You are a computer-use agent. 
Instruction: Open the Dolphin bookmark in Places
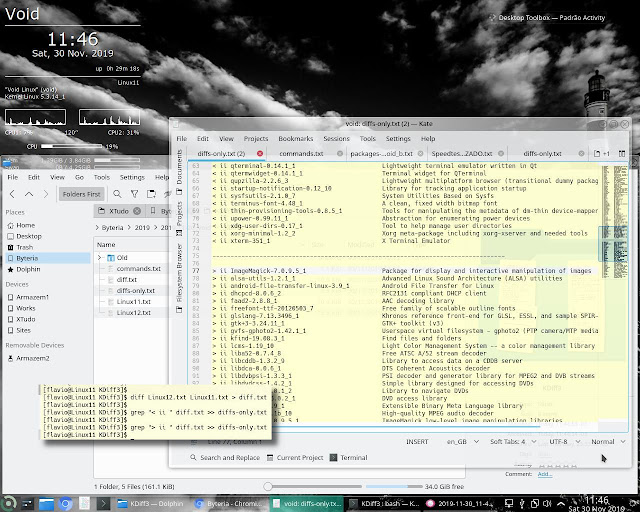coord(28,269)
